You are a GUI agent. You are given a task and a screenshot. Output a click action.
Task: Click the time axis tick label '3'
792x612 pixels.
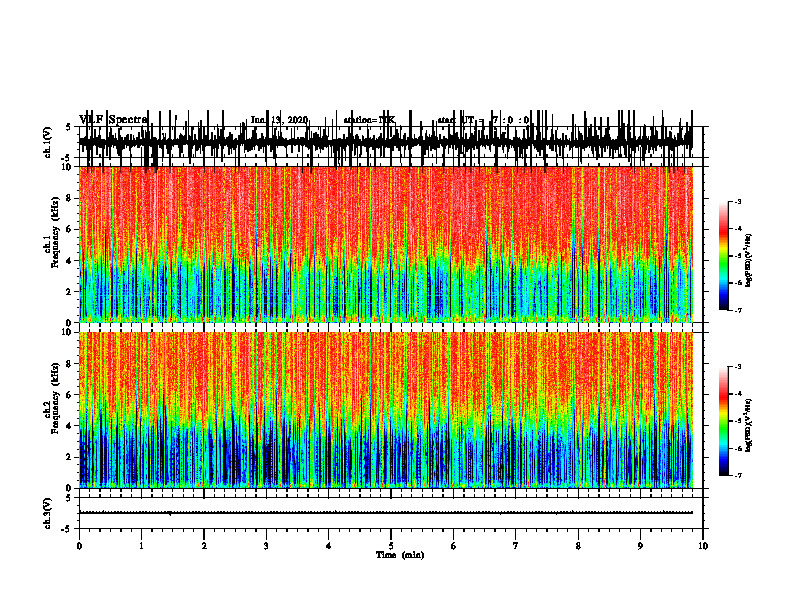tap(266, 546)
